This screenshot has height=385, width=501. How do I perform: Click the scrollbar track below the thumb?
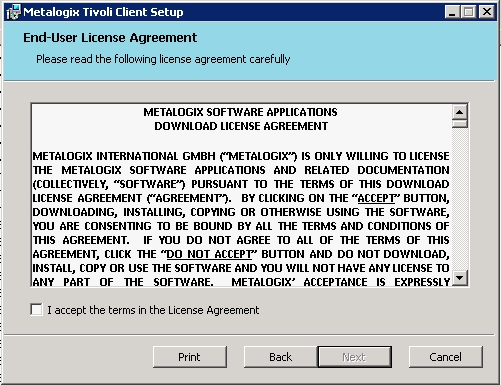tap(460, 199)
